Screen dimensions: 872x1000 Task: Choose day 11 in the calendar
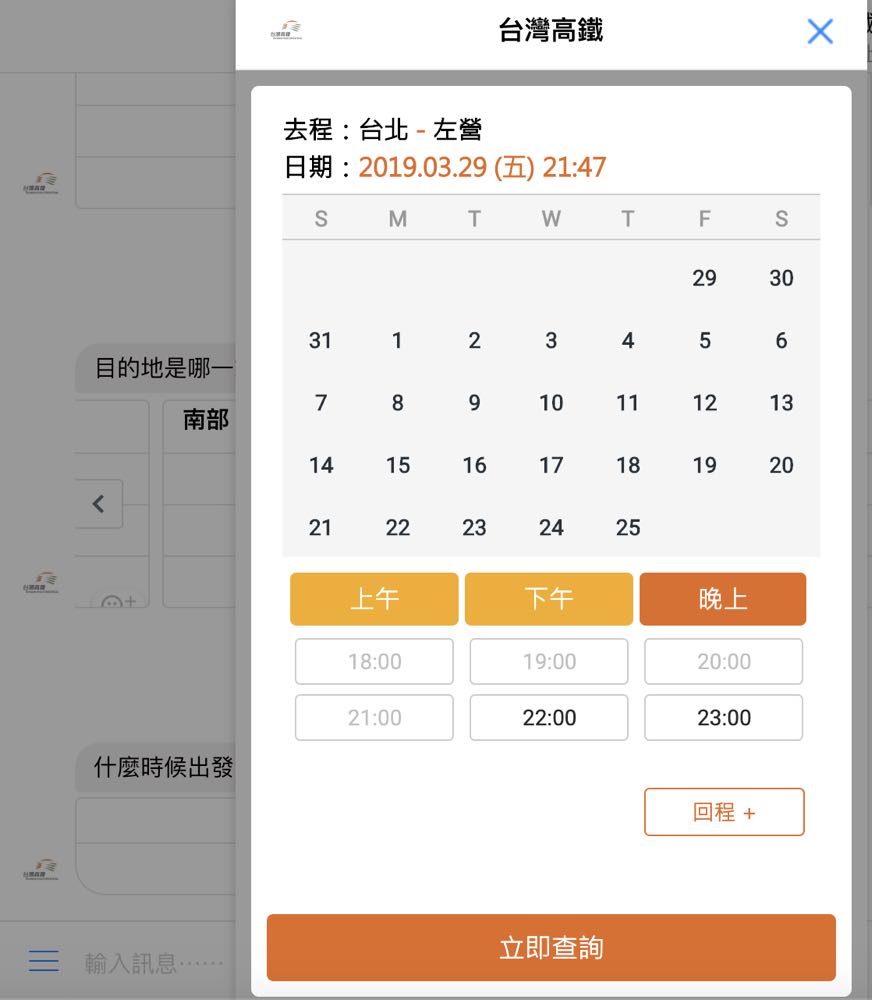click(x=628, y=403)
